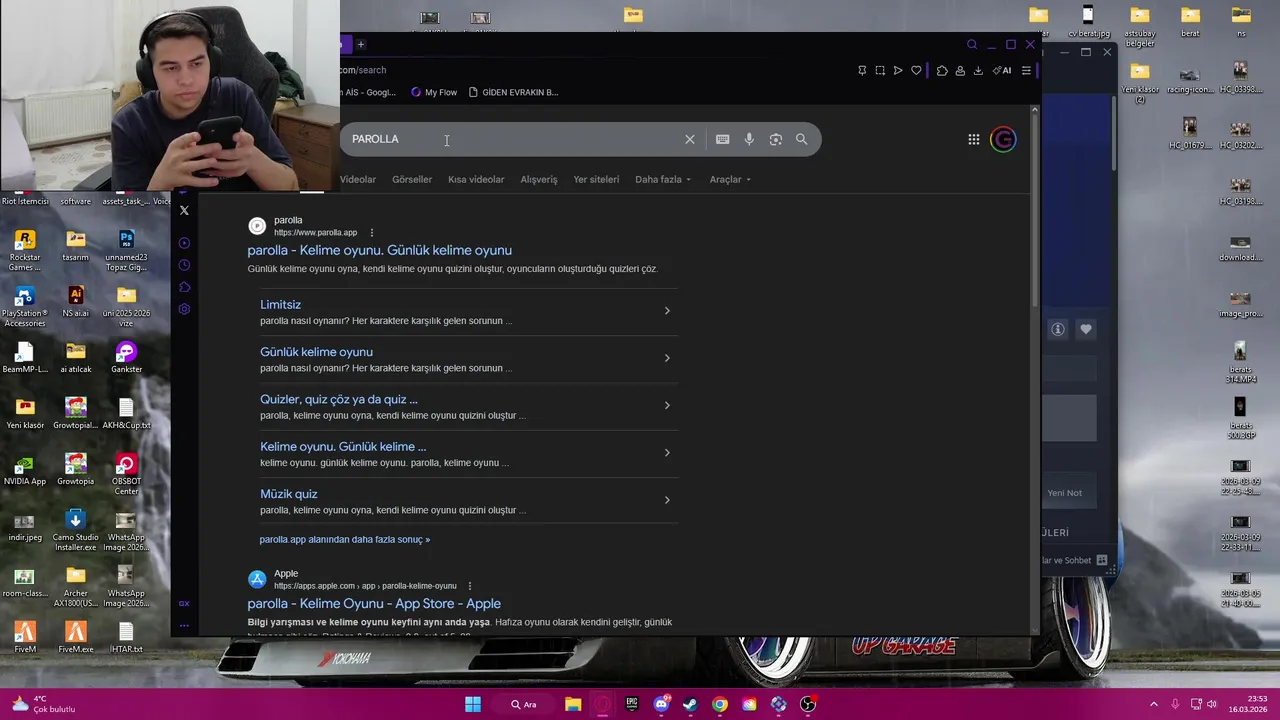Open Chrome from the taskbar
The width and height of the screenshot is (1280, 720).
[x=719, y=704]
